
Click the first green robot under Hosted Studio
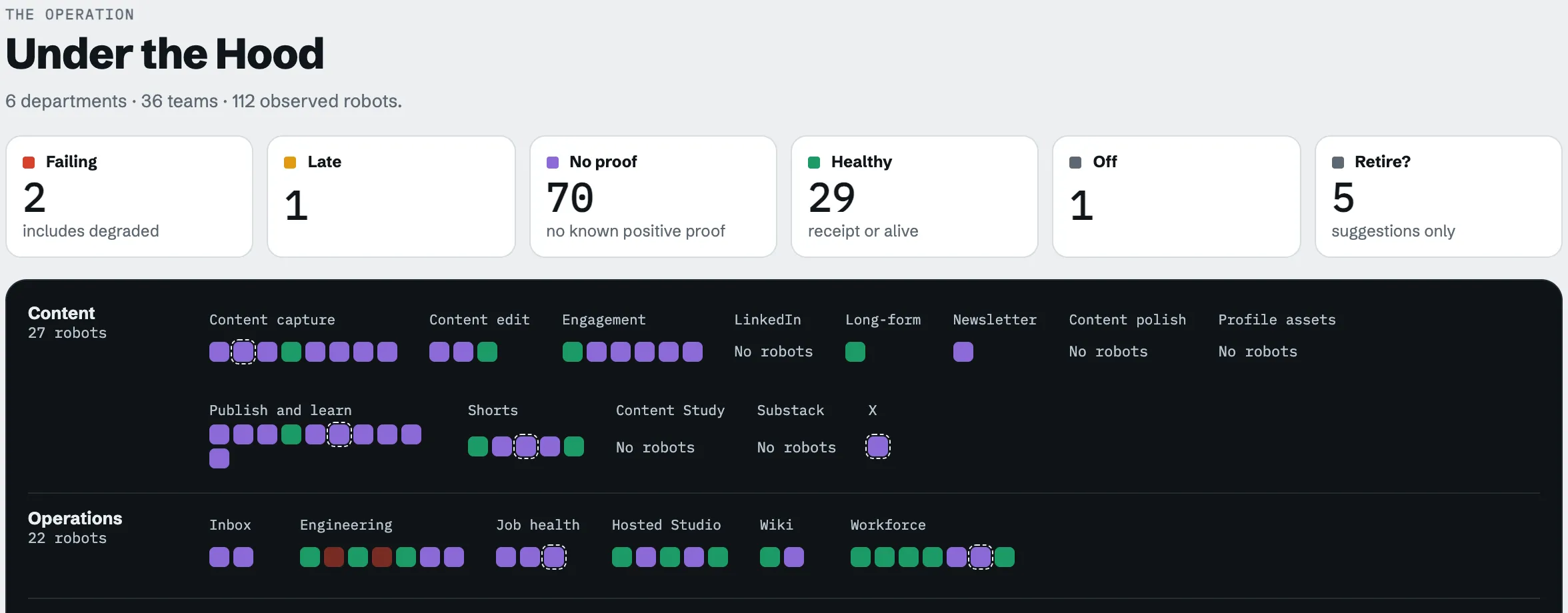pyautogui.click(x=622, y=557)
